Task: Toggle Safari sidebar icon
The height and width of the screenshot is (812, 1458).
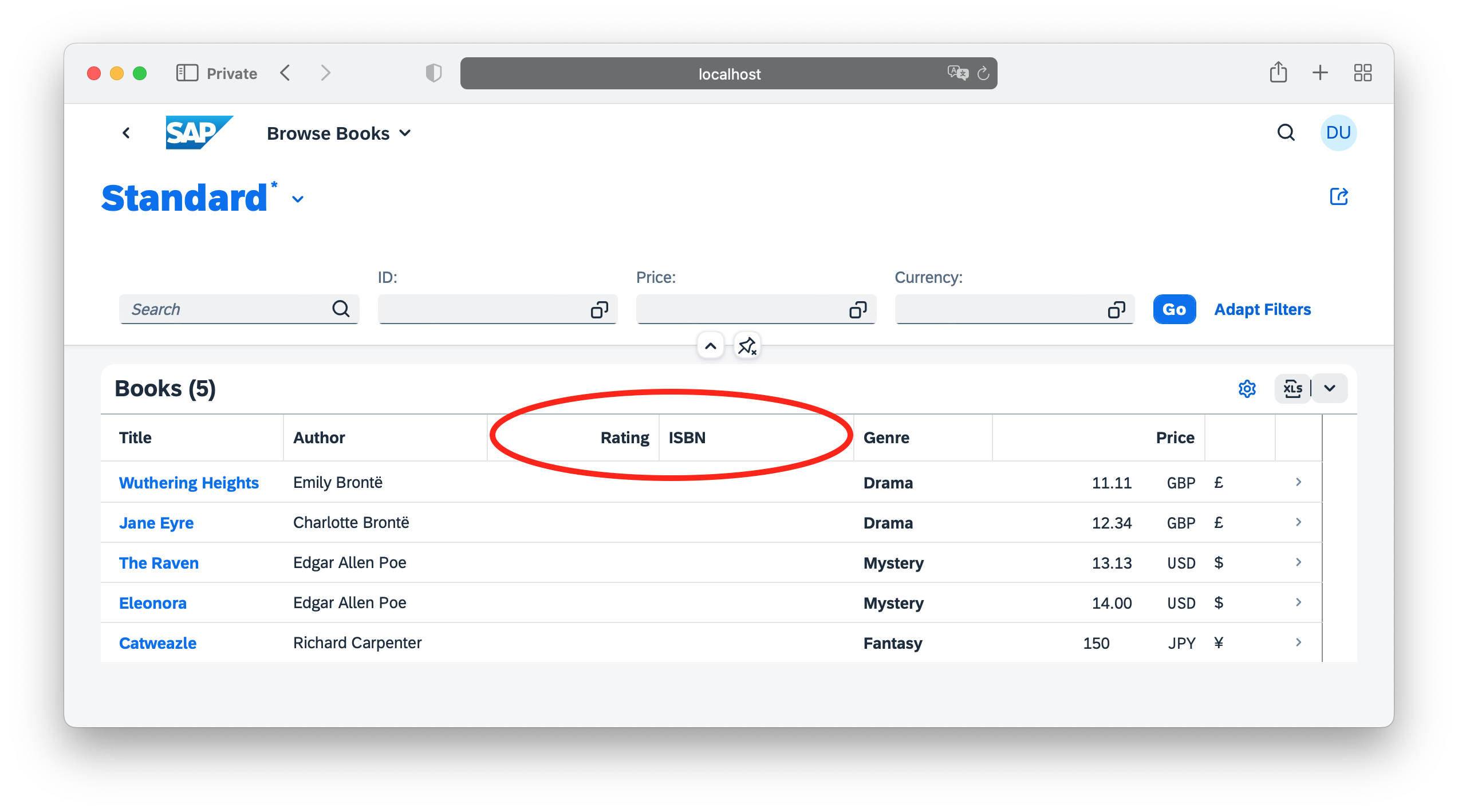Action: [187, 73]
